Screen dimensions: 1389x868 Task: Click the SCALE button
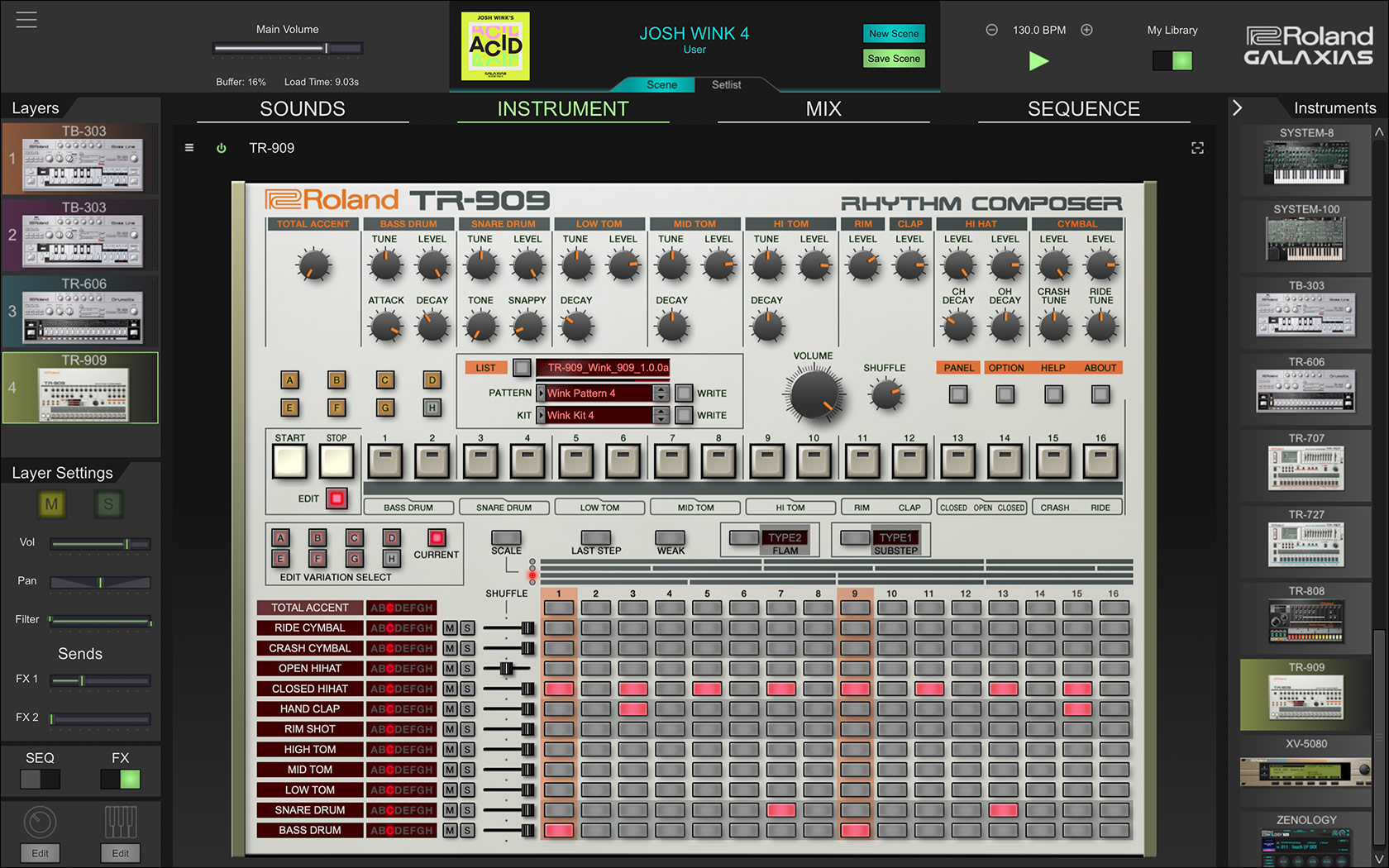pyautogui.click(x=506, y=537)
